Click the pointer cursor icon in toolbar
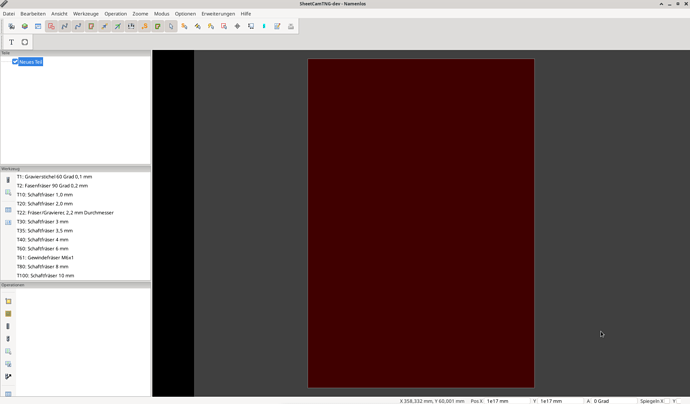This screenshot has height=404, width=690. click(x=171, y=26)
